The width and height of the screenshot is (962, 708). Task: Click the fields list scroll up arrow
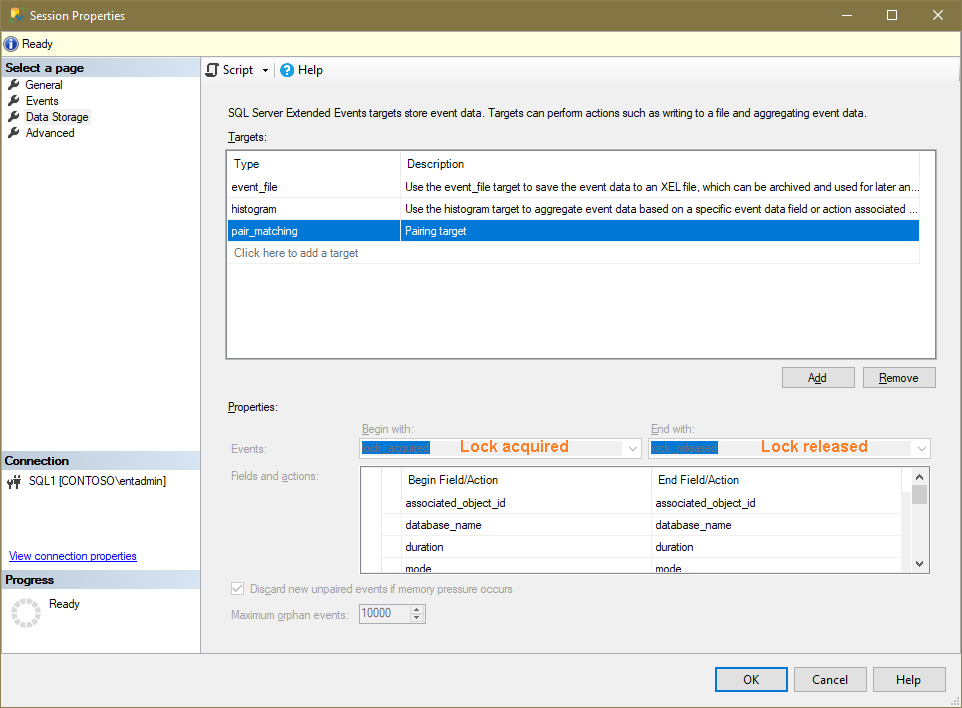tap(919, 477)
